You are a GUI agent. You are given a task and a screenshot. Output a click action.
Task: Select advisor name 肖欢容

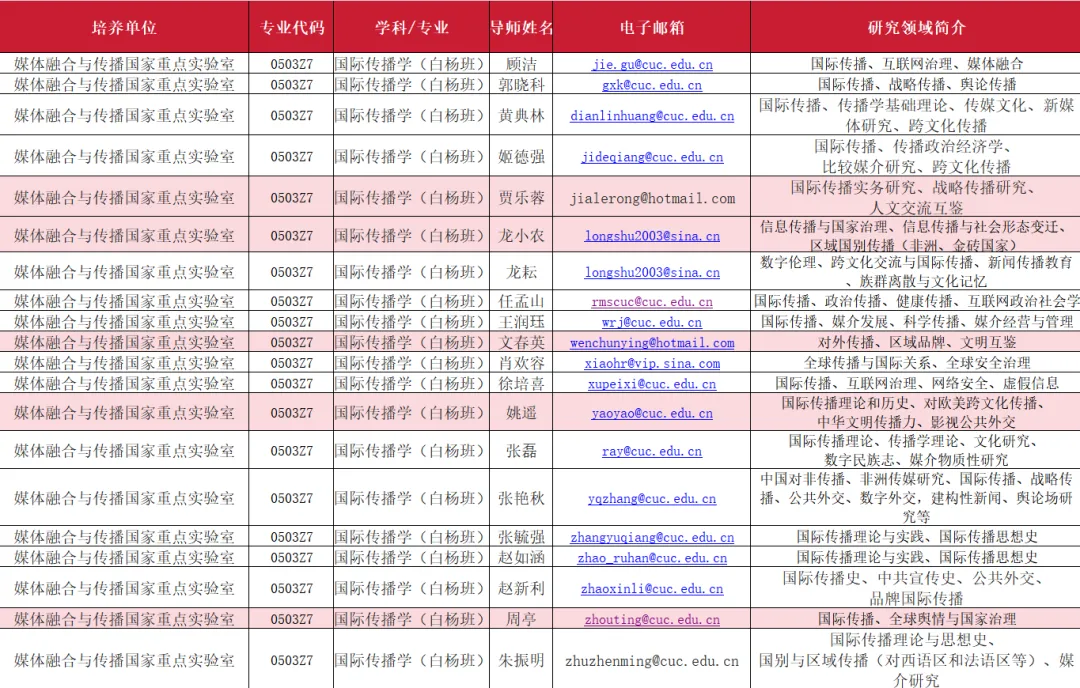tap(521, 363)
